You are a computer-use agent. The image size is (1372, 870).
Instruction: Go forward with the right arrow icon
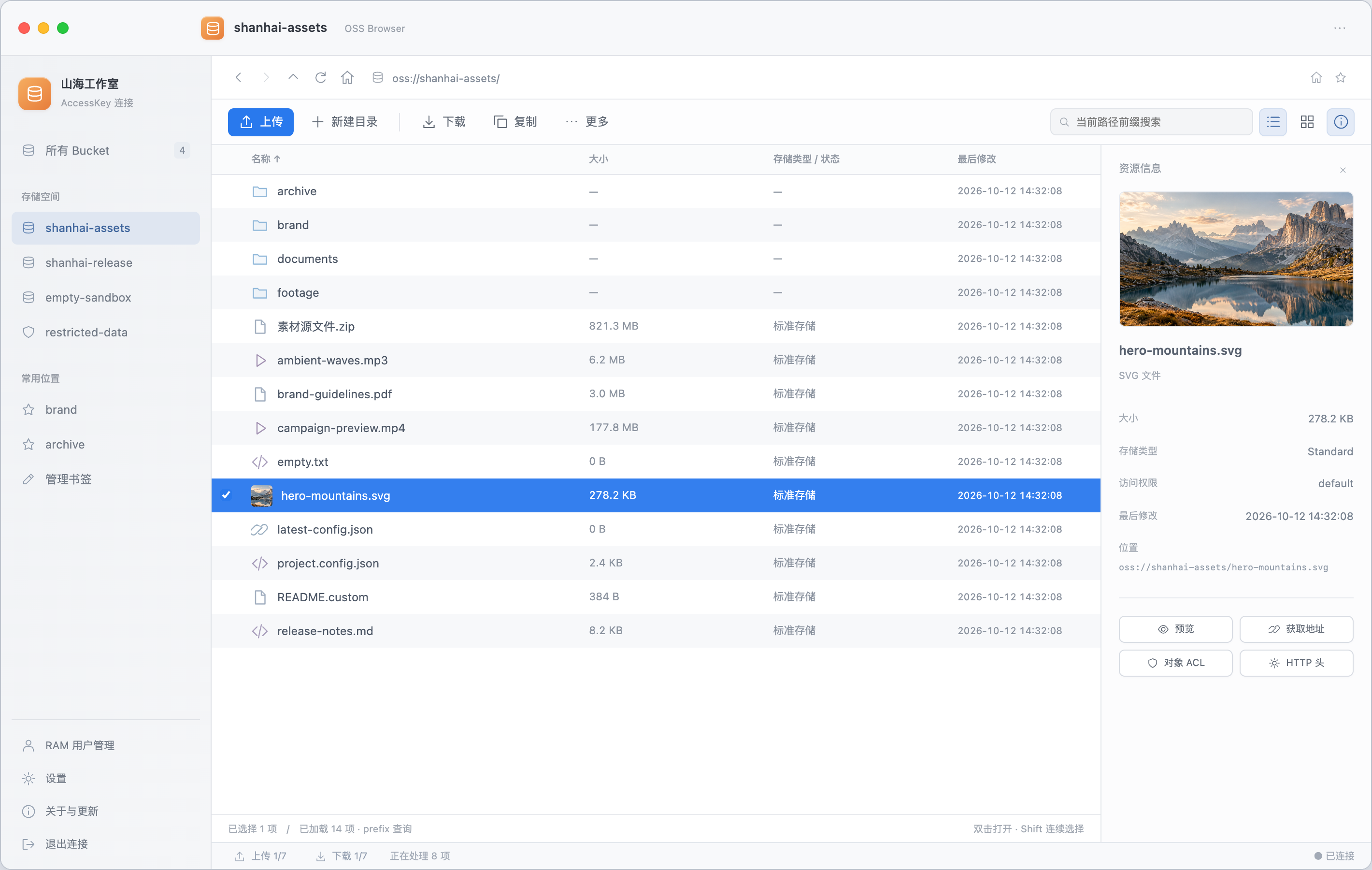coord(266,77)
